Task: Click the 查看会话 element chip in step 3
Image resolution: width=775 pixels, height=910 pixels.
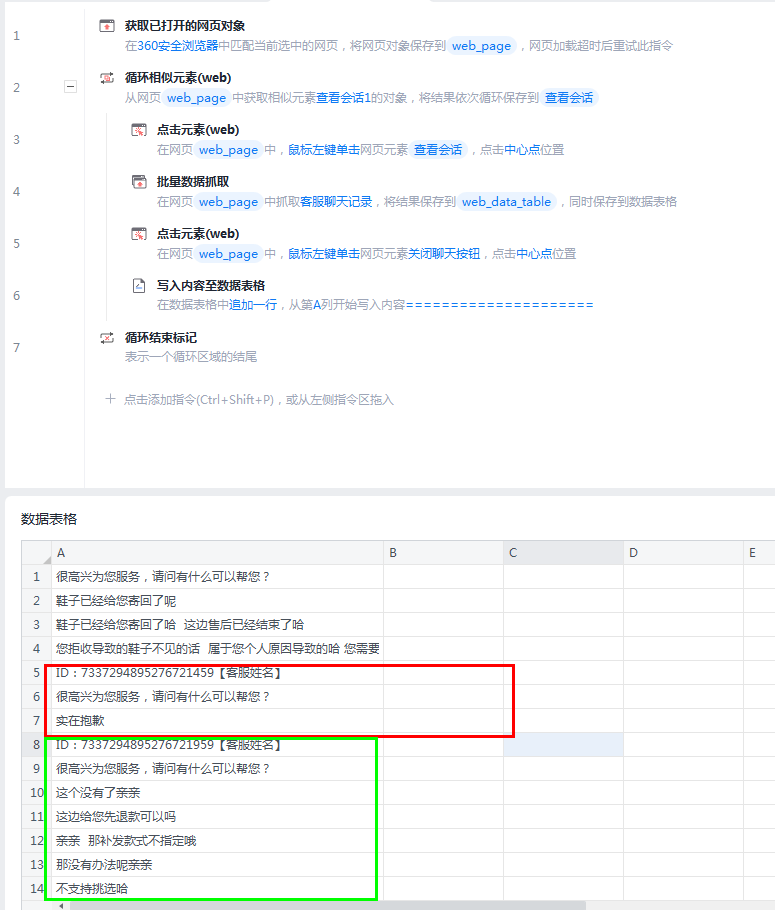Action: click(x=438, y=150)
